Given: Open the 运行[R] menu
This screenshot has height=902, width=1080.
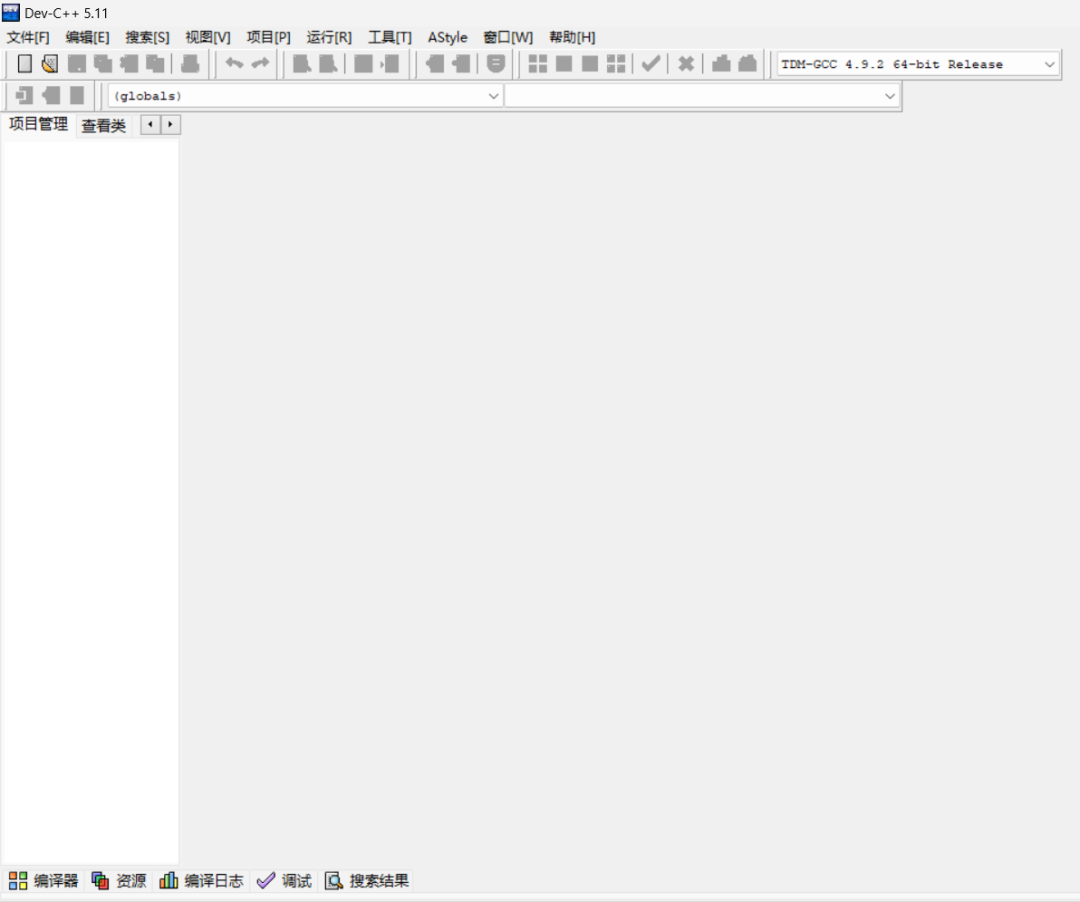Looking at the screenshot, I should (329, 37).
